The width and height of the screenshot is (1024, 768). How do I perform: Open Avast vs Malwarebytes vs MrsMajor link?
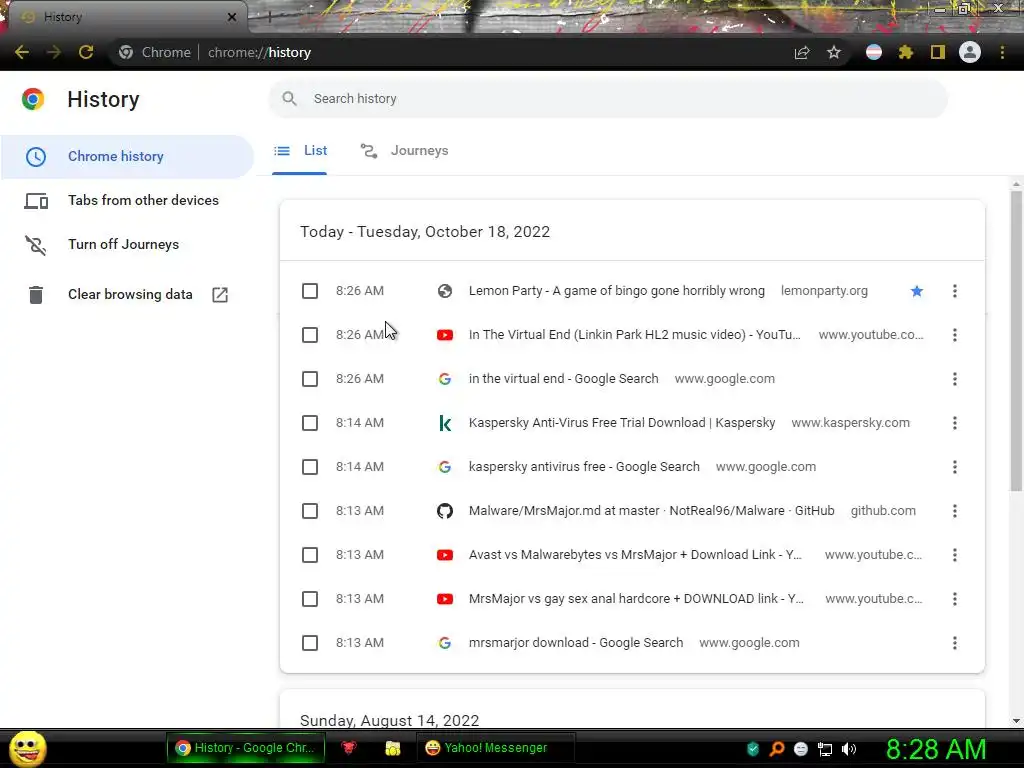(x=635, y=555)
